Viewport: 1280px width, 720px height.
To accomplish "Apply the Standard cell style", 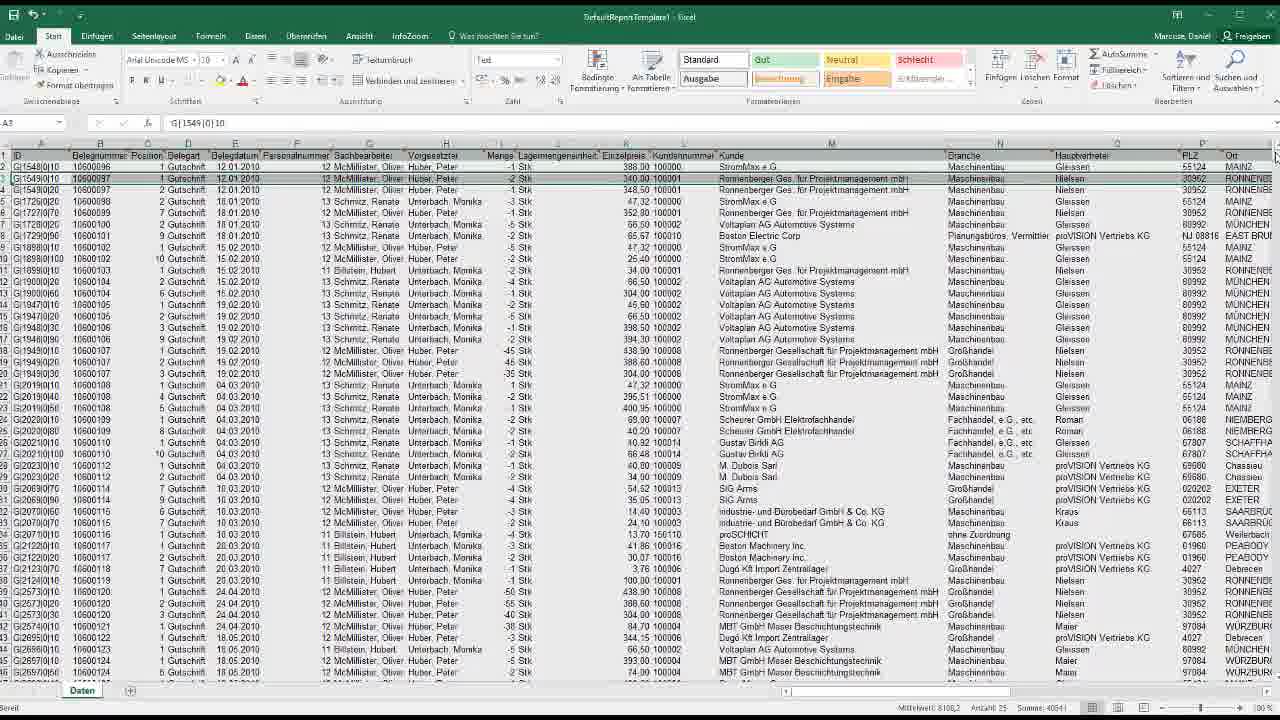I will (x=713, y=60).
